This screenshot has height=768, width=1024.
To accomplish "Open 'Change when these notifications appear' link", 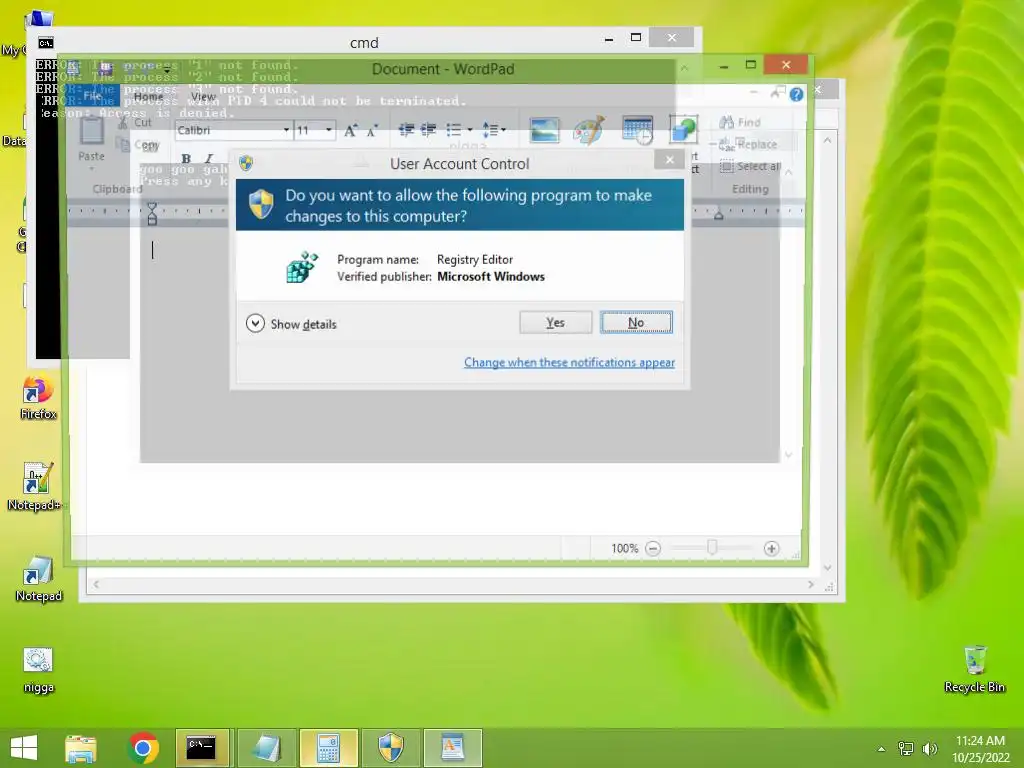I will click(x=569, y=362).
